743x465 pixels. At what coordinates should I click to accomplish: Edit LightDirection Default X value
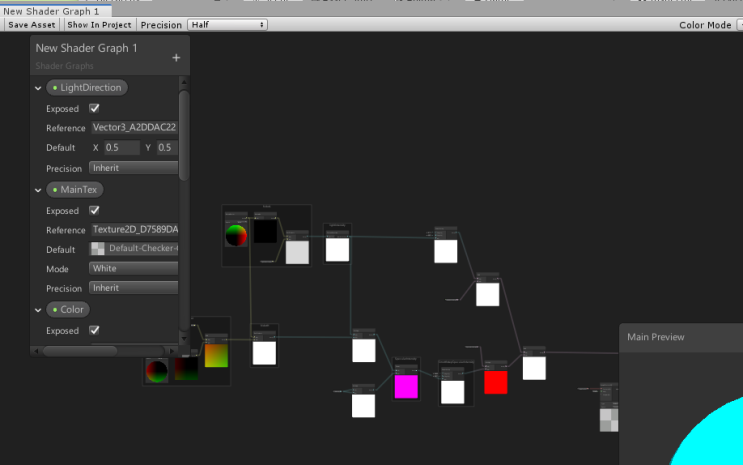(x=122, y=147)
